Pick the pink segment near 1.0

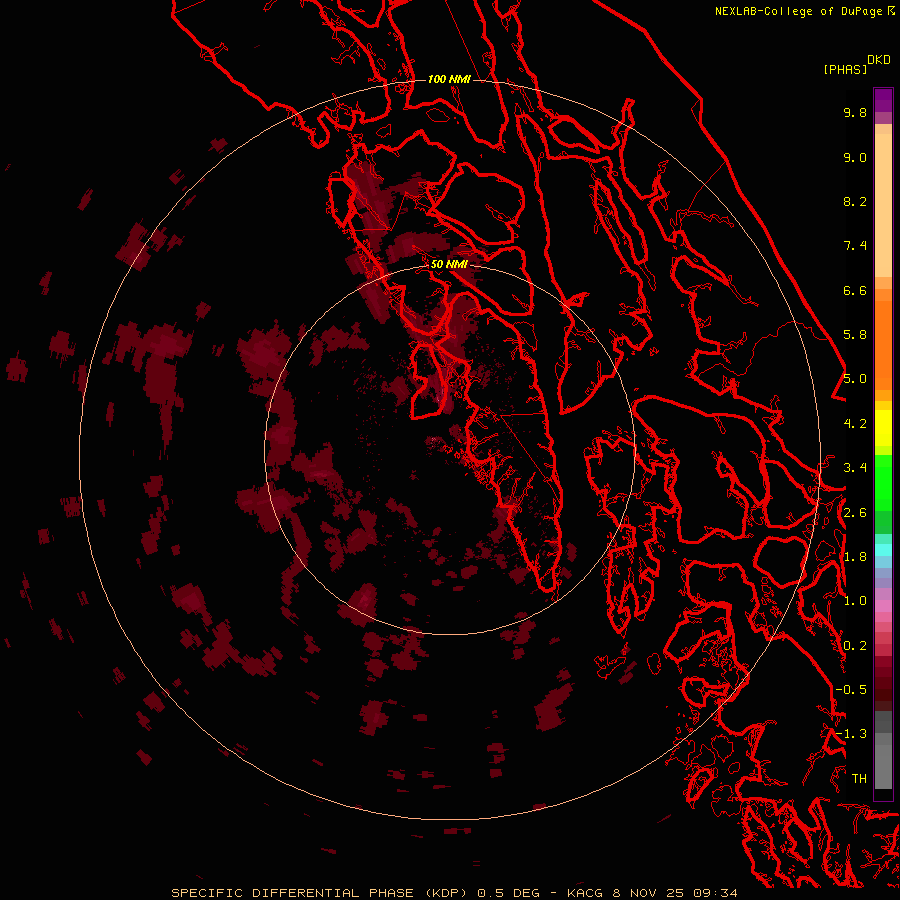point(883,606)
